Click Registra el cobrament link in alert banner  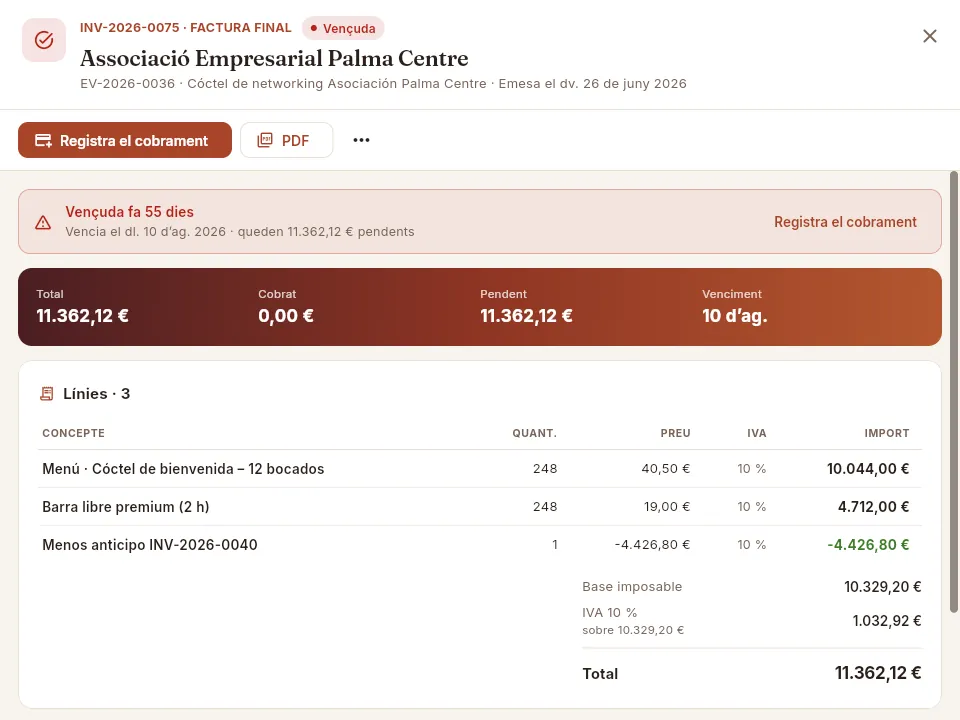(845, 222)
